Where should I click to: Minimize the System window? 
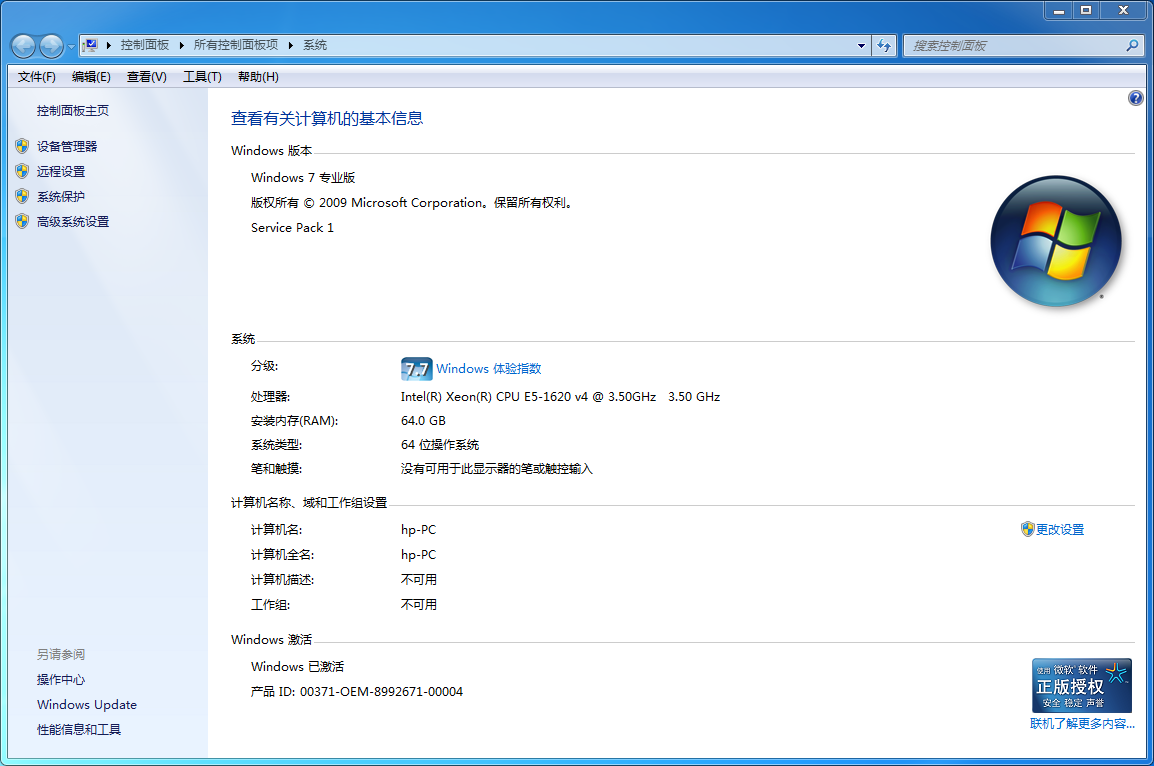click(x=1058, y=10)
